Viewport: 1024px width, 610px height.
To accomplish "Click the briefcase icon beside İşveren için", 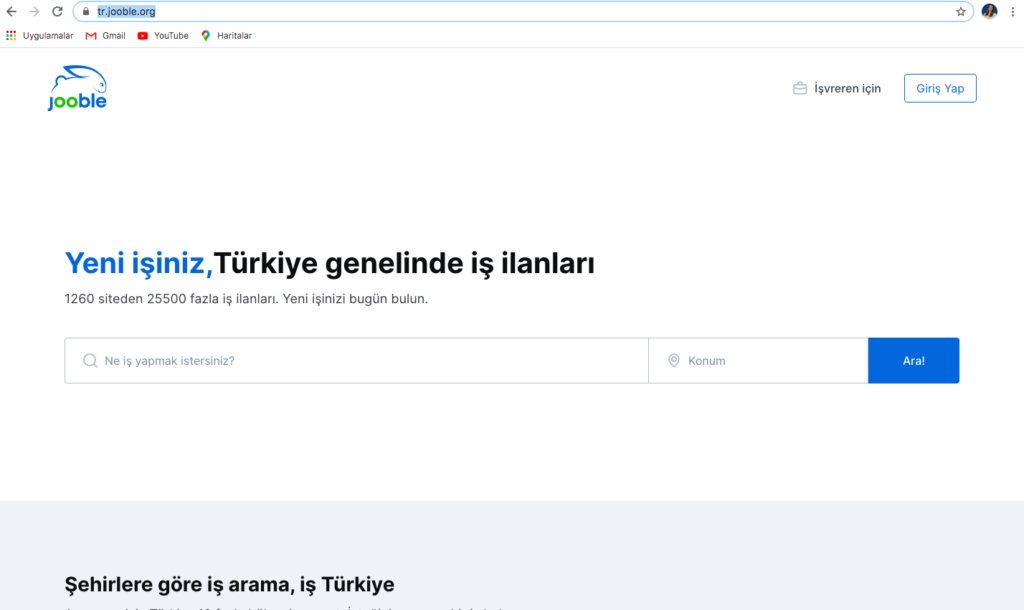I will pyautogui.click(x=800, y=89).
